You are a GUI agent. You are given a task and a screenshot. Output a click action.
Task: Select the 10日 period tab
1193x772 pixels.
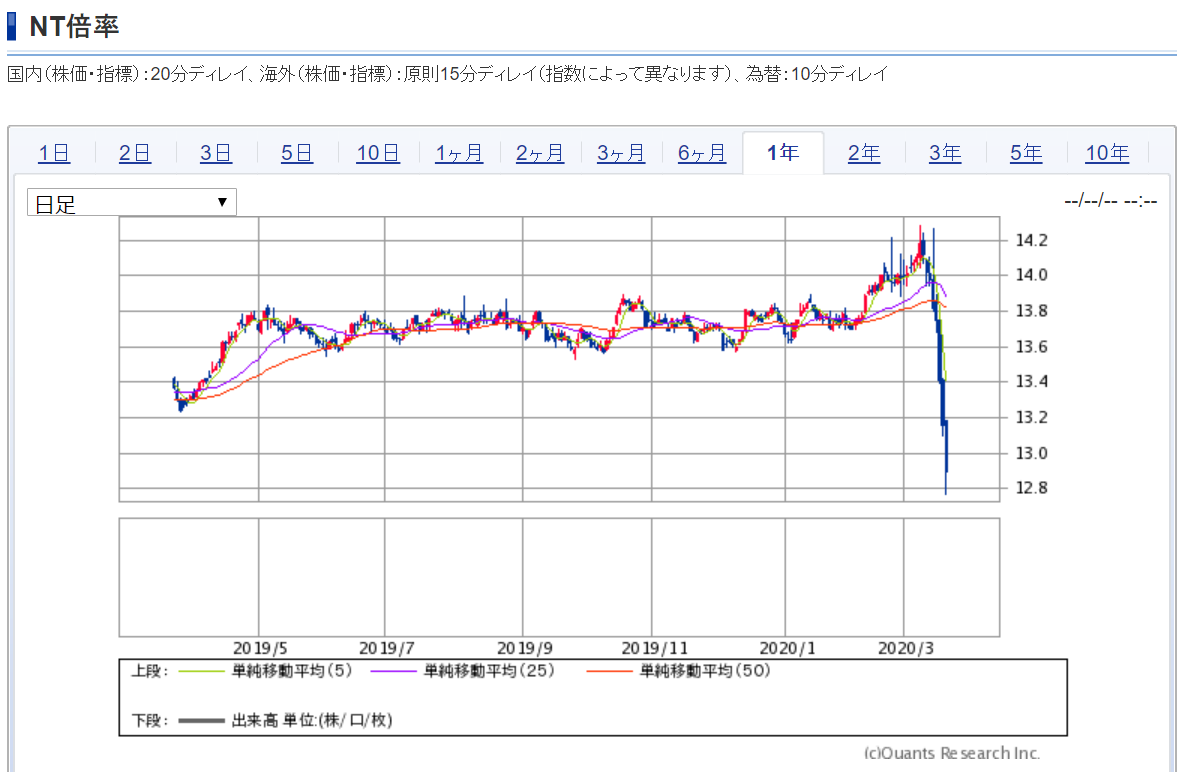pos(378,153)
